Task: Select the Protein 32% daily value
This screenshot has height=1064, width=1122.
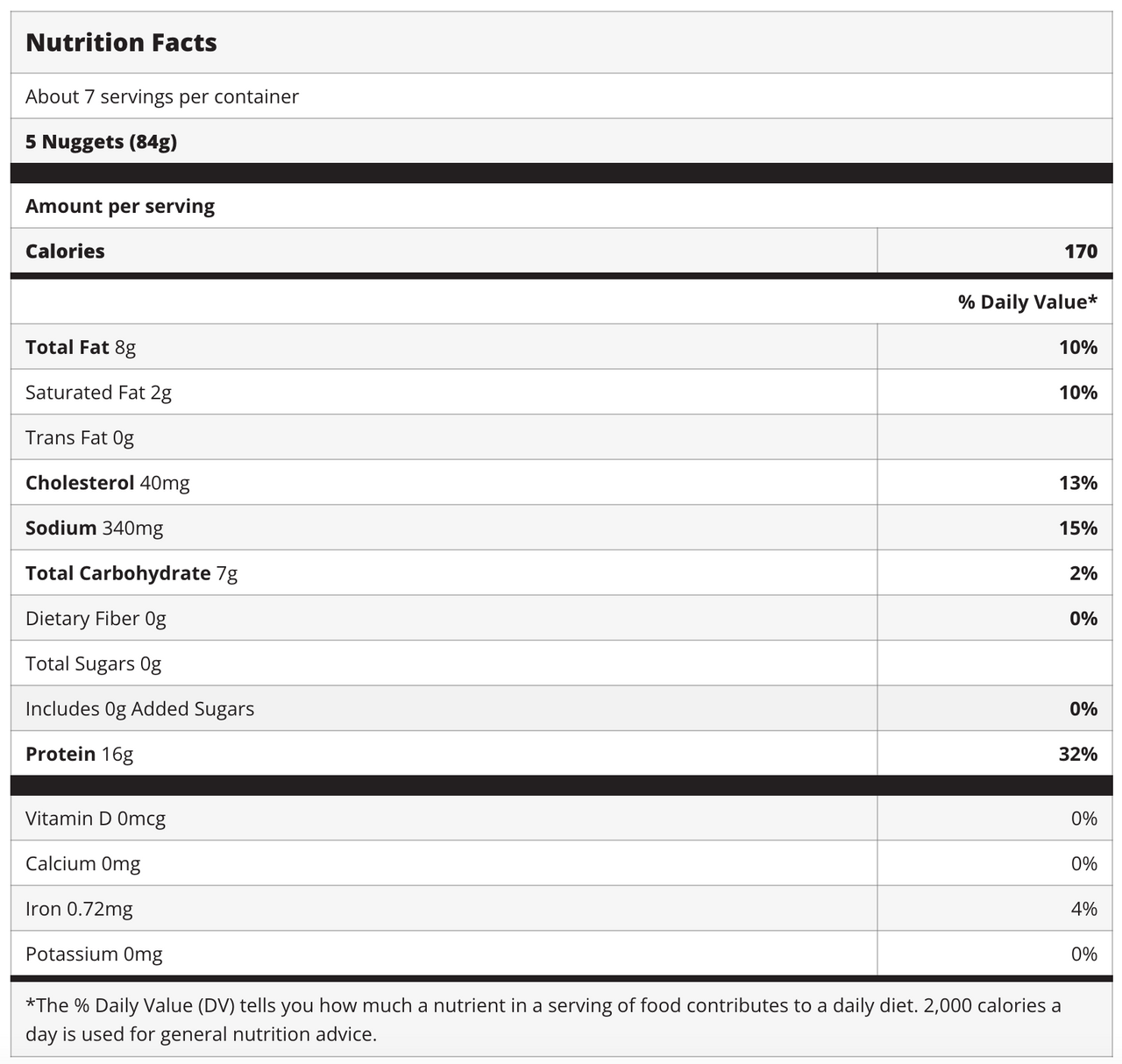Action: point(1078,755)
